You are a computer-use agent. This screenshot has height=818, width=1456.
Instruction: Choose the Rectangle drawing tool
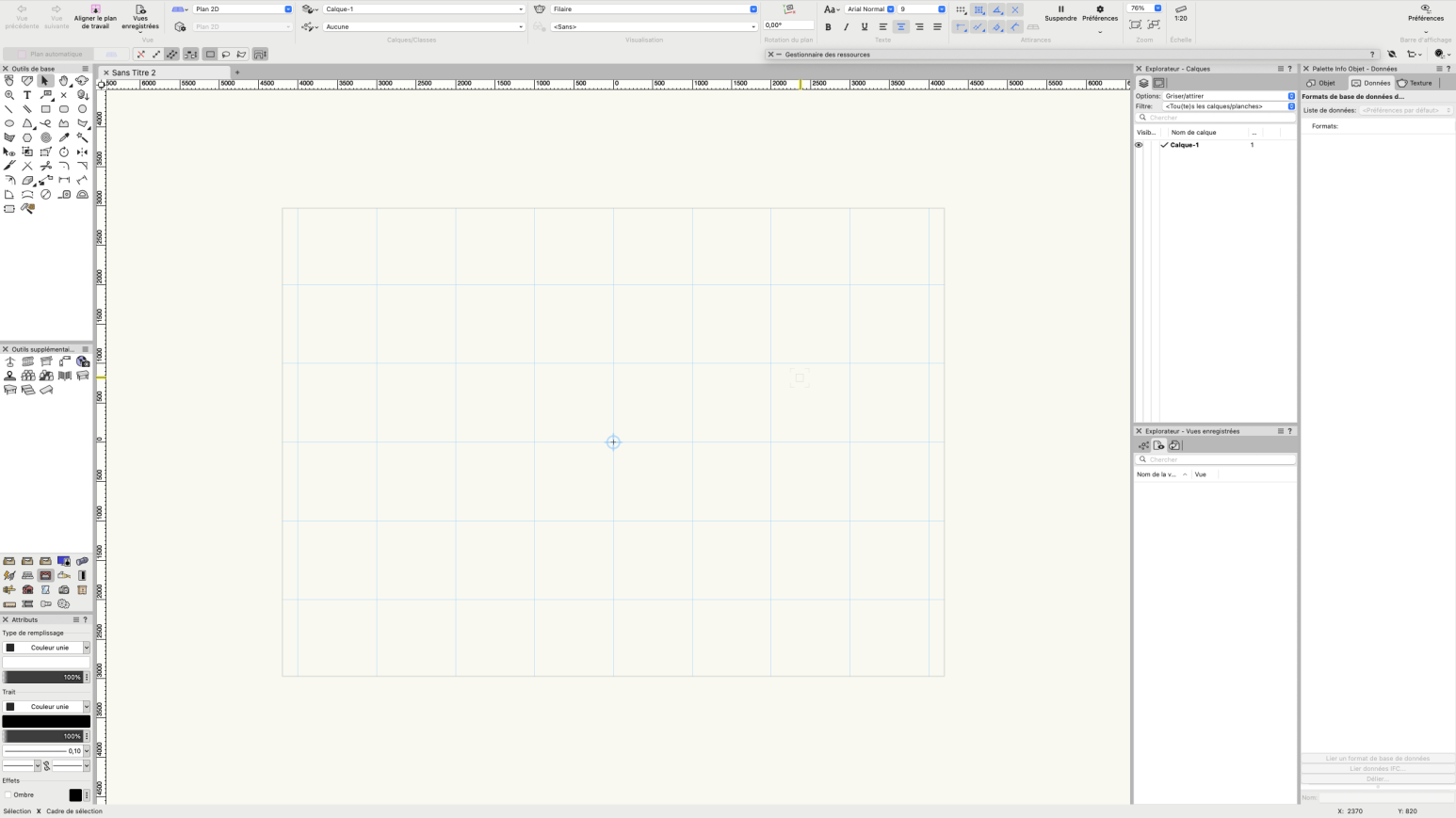click(45, 109)
